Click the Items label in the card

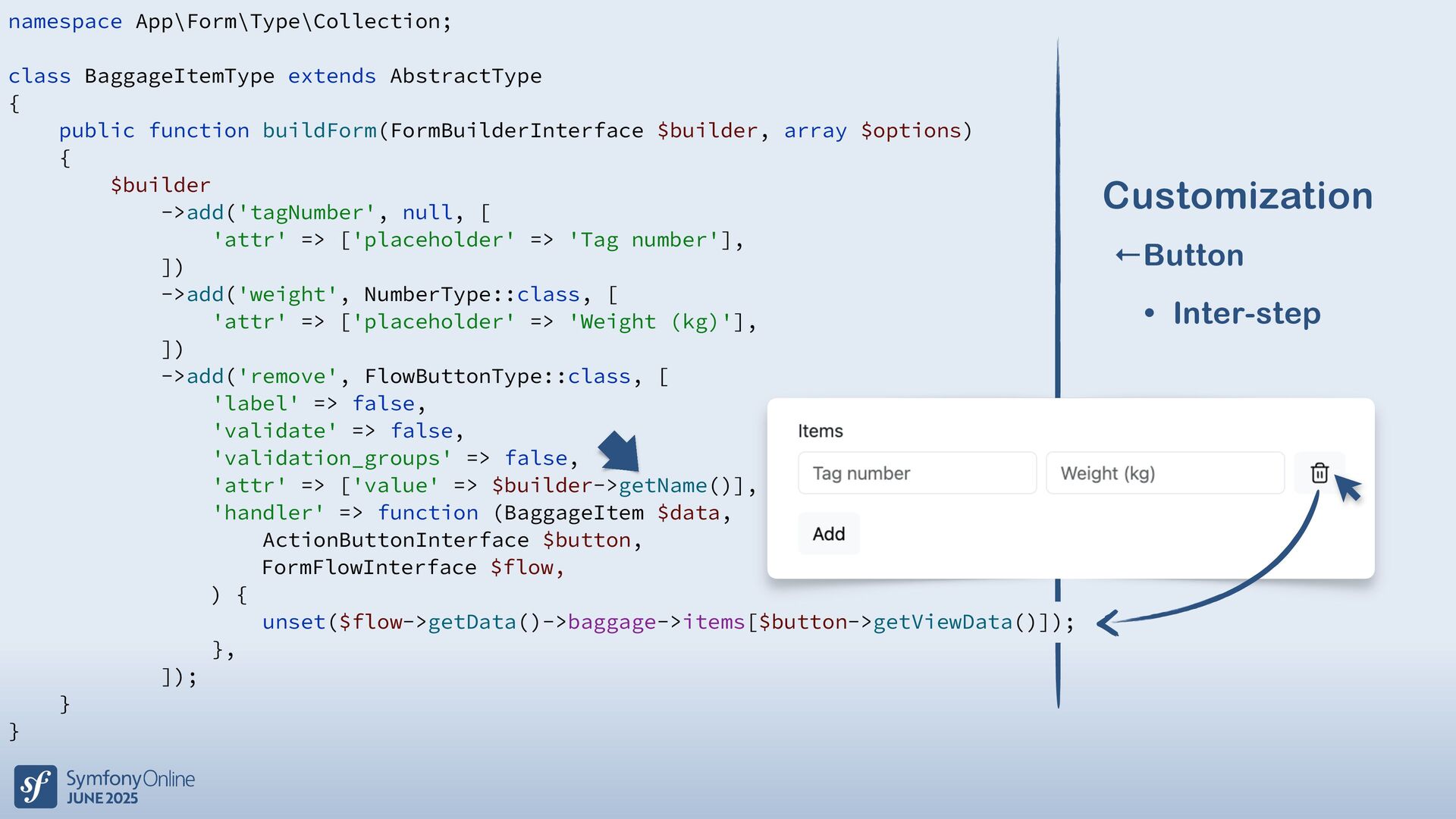click(x=820, y=431)
